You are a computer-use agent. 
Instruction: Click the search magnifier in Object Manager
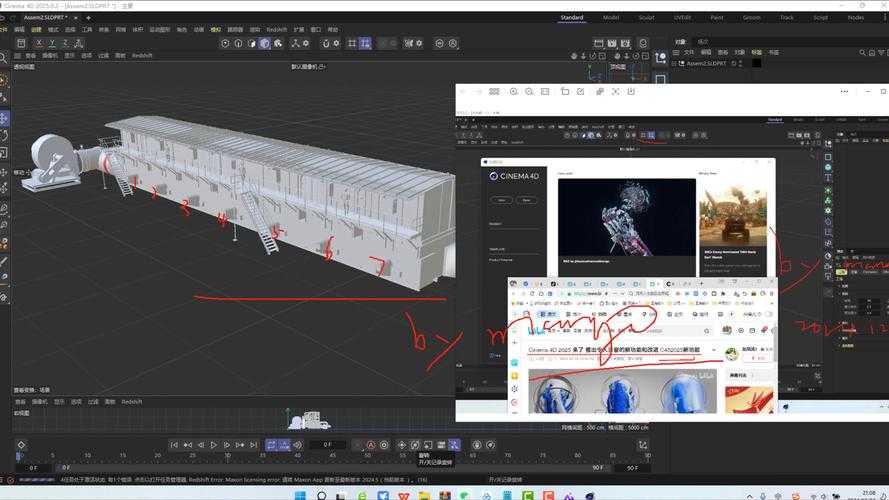(862, 53)
